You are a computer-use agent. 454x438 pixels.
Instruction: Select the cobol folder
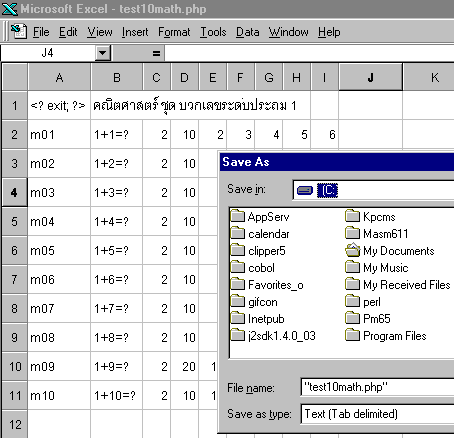point(253,268)
